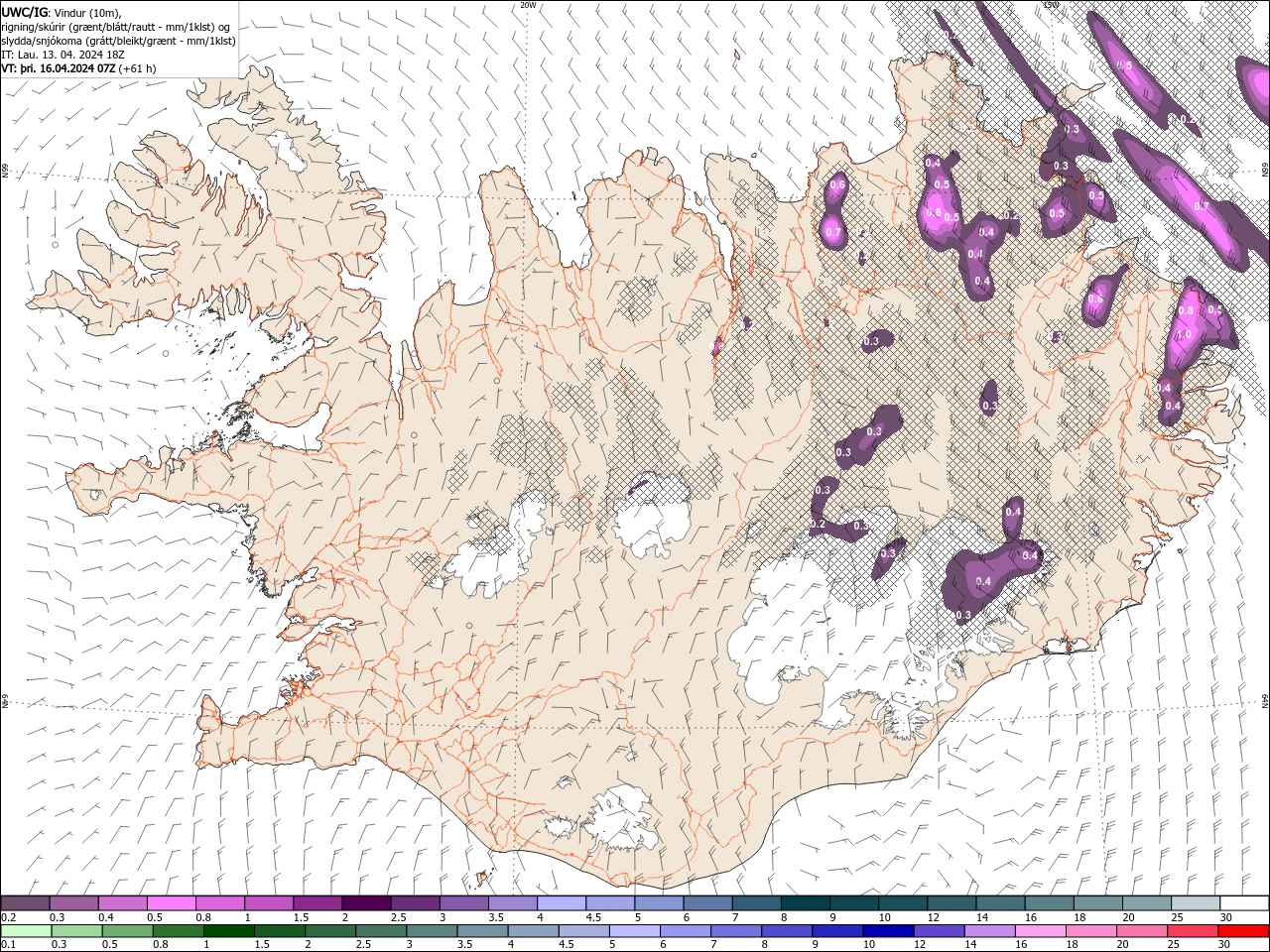Click the darkest green 1–1.5 swatch on the green scale

point(228,931)
